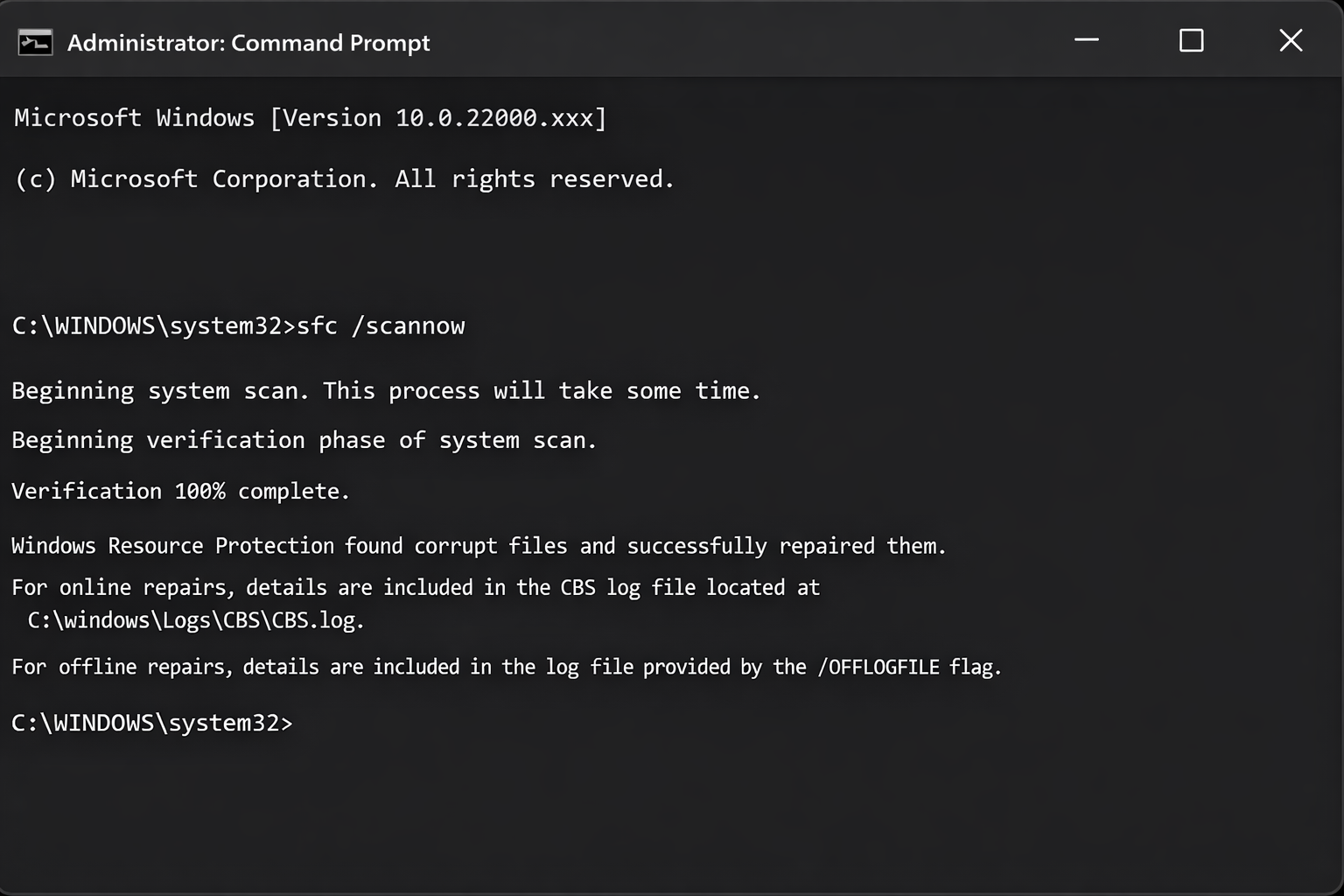Image resolution: width=1344 pixels, height=896 pixels.
Task: Open the window system menu via terminal icon
Action: 35,41
